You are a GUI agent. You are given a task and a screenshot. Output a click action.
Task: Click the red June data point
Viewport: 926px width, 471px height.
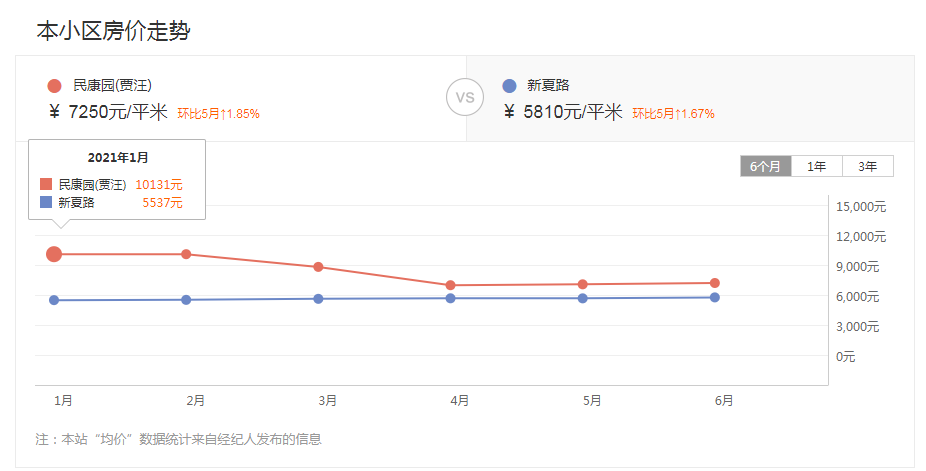pos(715,283)
